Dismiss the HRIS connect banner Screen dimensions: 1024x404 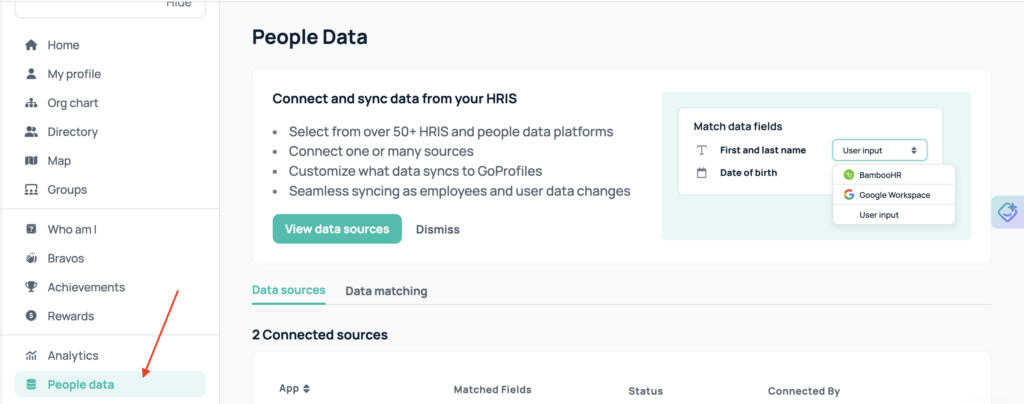(x=438, y=229)
